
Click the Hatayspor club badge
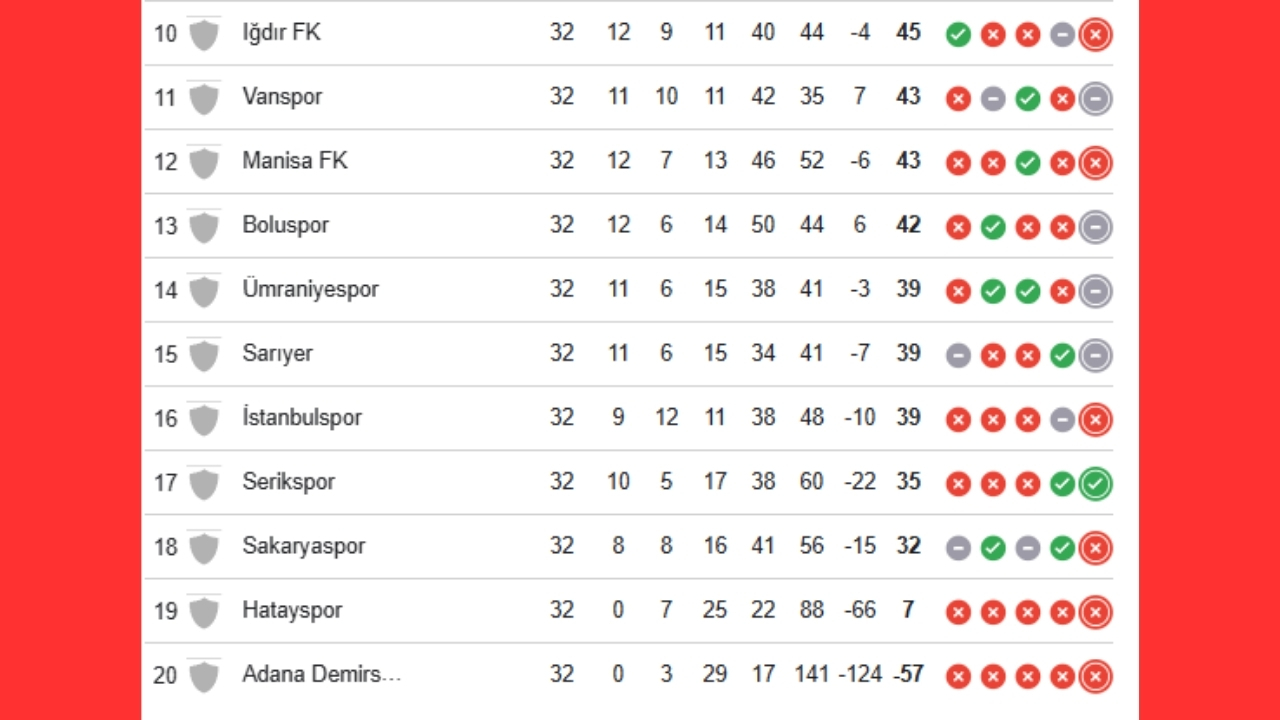click(204, 611)
